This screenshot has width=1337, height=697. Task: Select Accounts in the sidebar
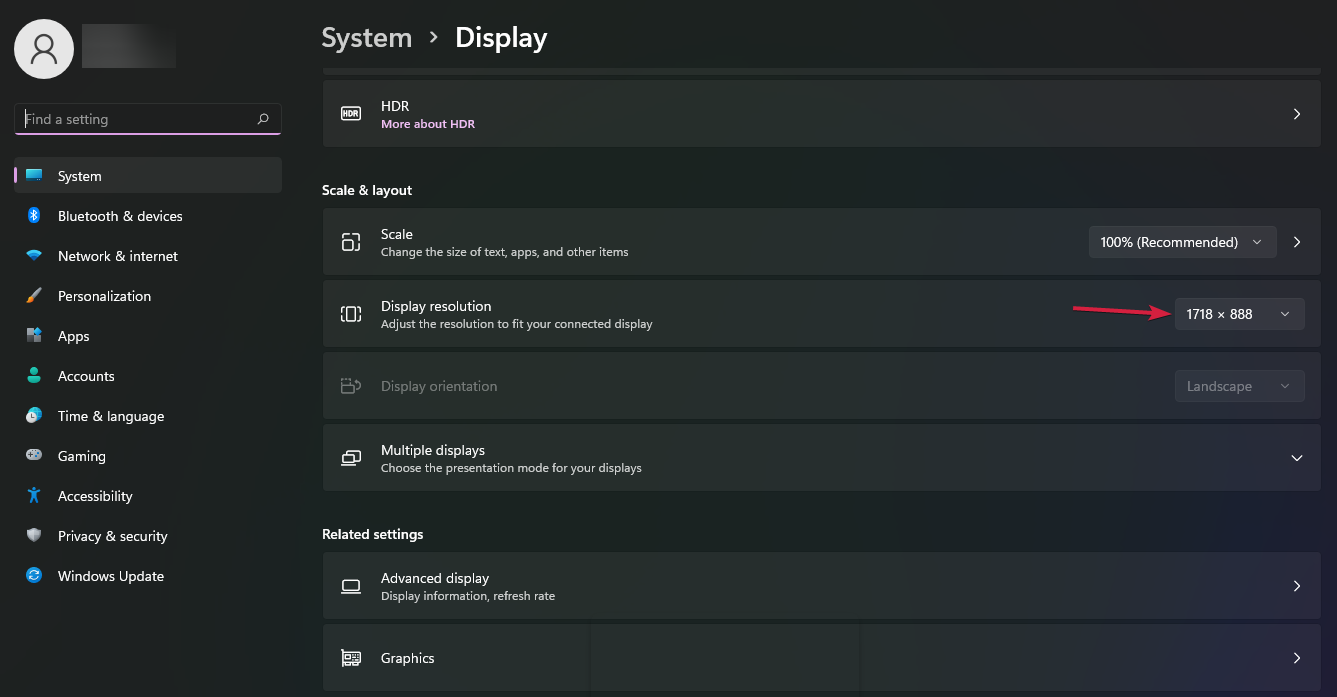[x=86, y=376]
